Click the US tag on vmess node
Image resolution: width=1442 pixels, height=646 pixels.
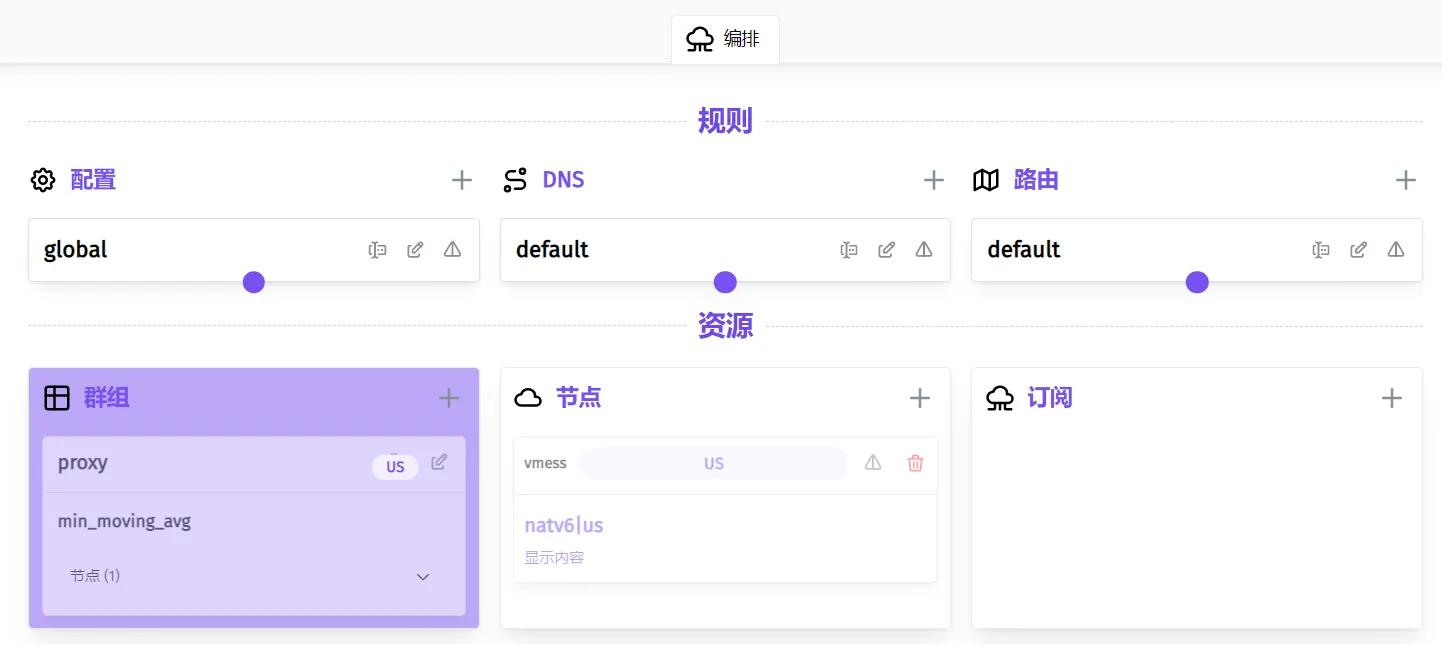pos(713,464)
